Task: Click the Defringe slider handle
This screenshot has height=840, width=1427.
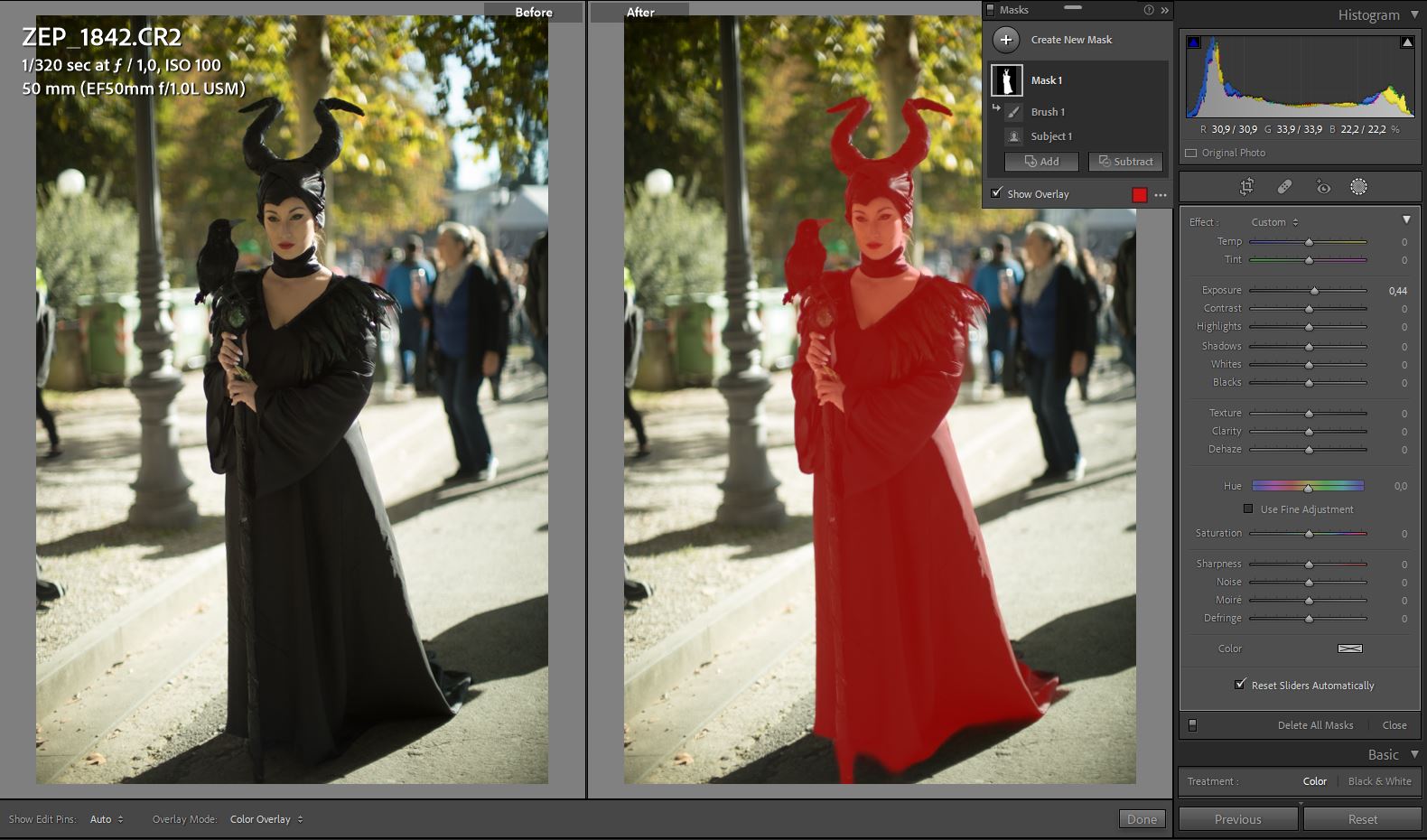Action: [x=1309, y=619]
